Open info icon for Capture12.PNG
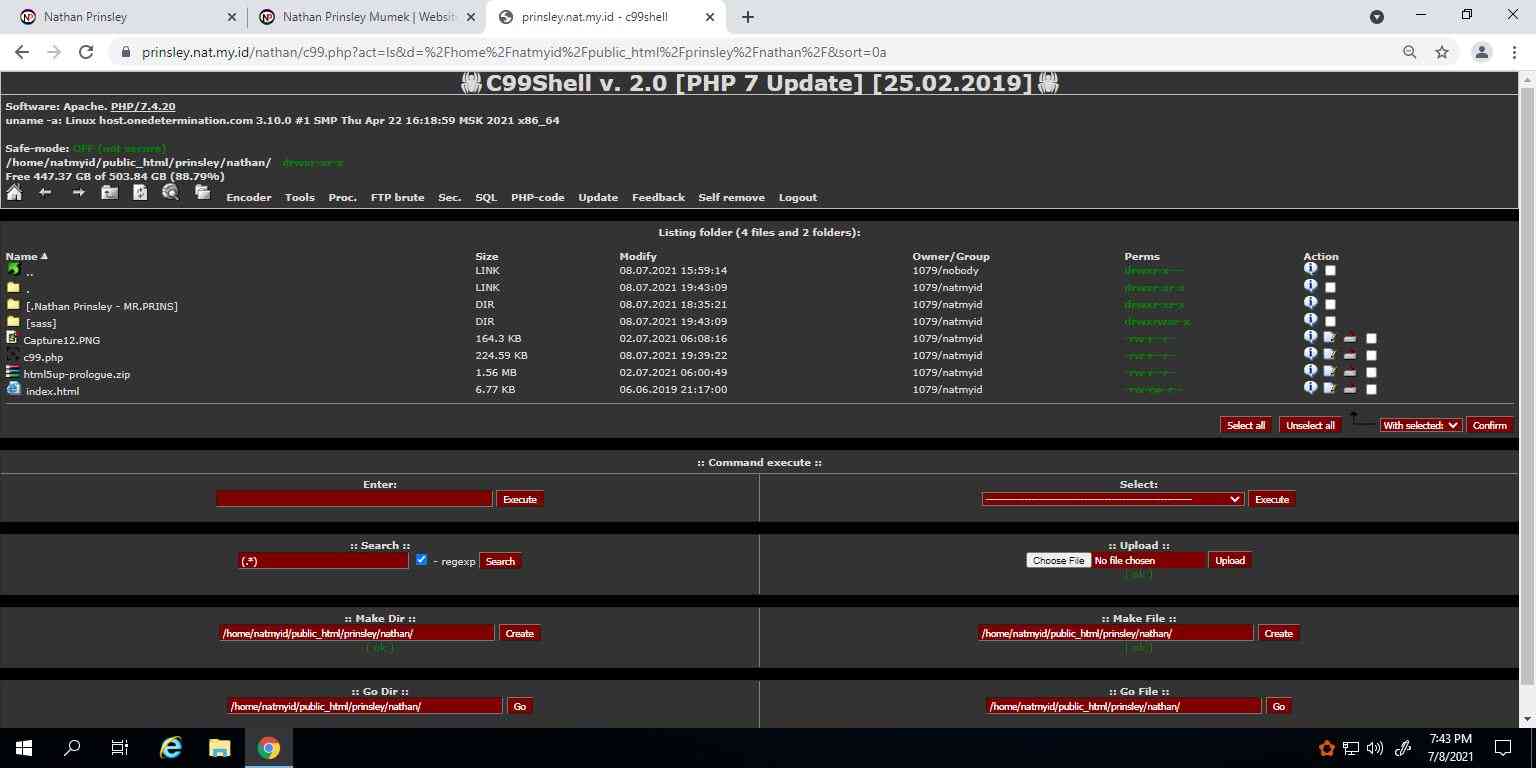The height and width of the screenshot is (768, 1536). coord(1310,337)
